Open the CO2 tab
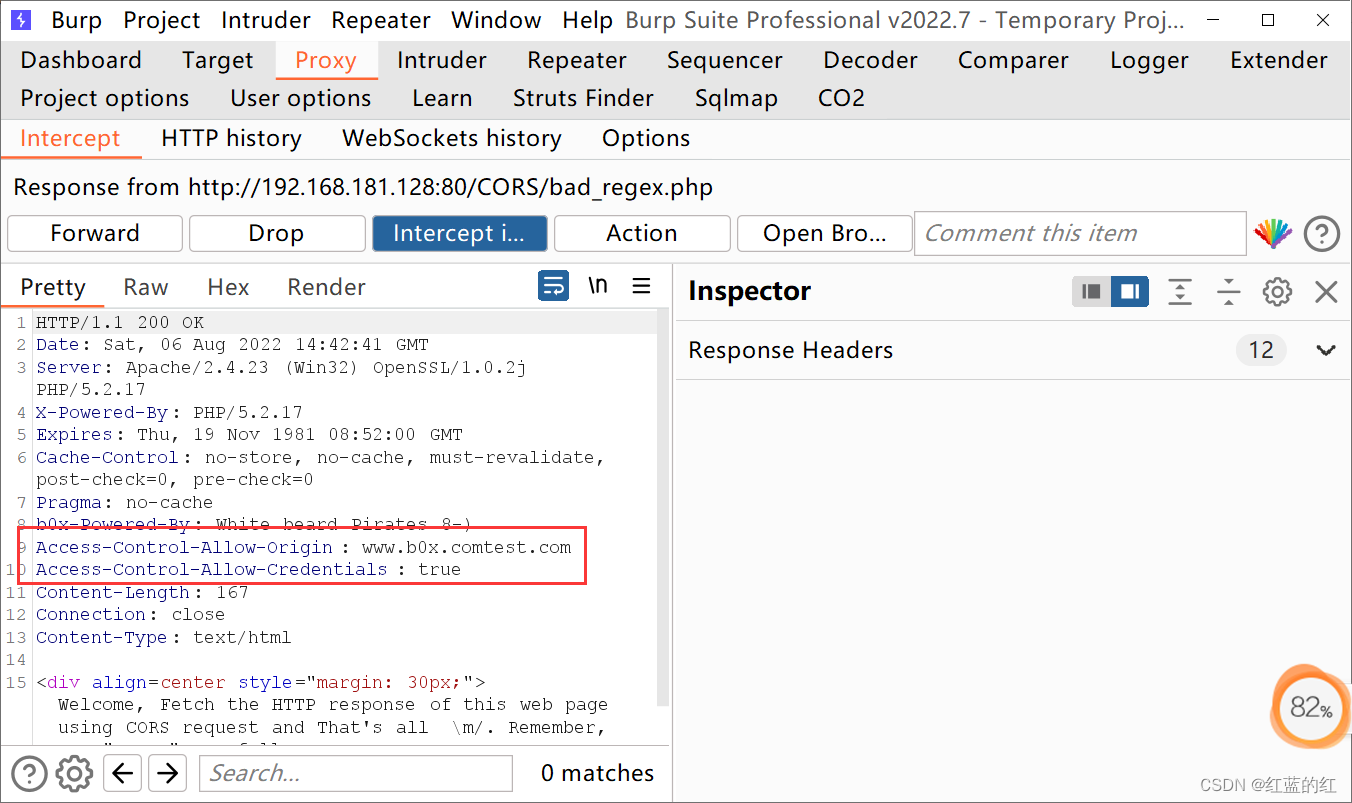The image size is (1352, 803). click(841, 98)
